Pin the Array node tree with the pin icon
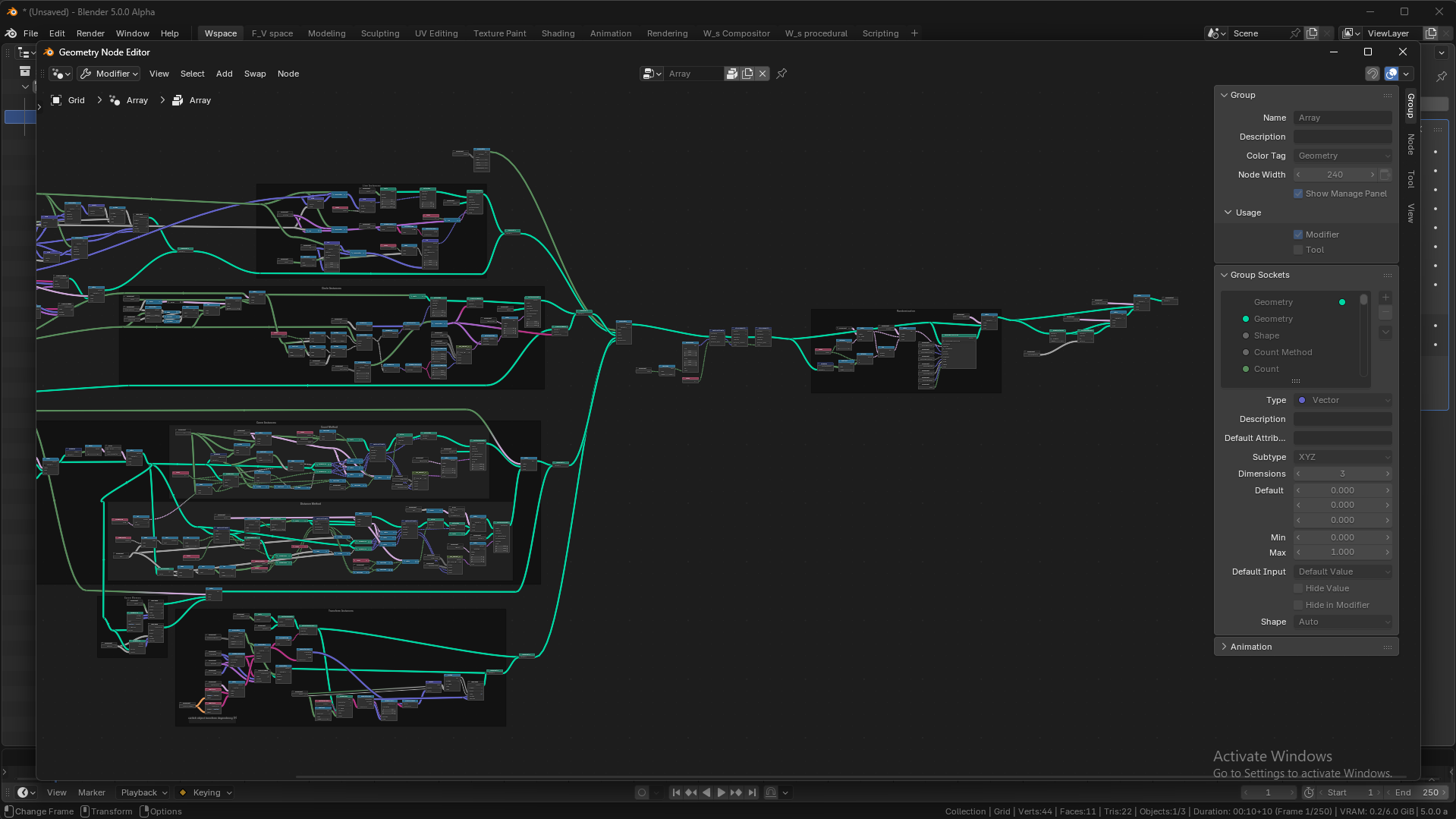Image resolution: width=1456 pixels, height=819 pixels. point(781,74)
